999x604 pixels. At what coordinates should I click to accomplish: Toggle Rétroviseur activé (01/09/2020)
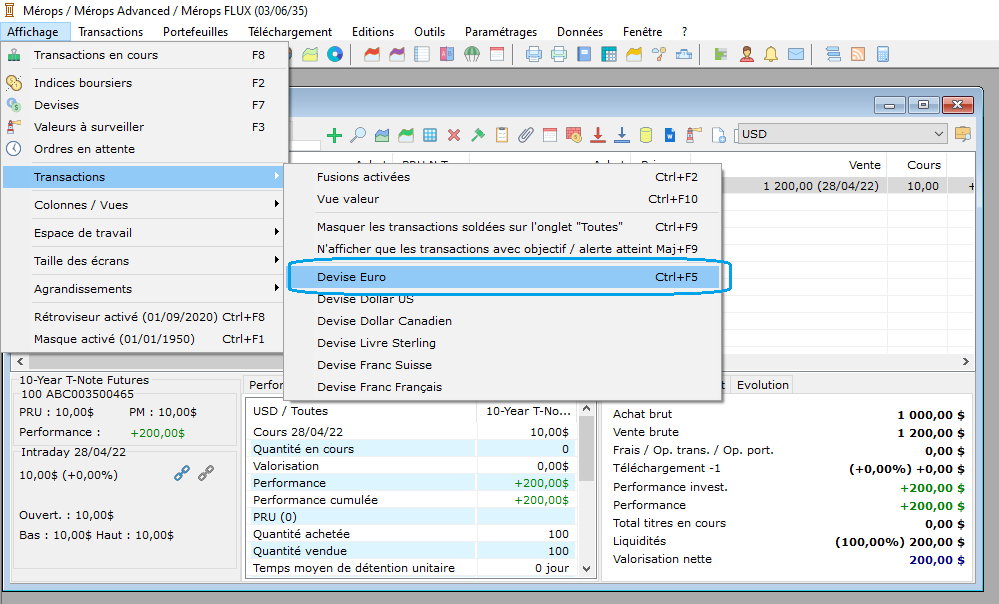(143, 317)
